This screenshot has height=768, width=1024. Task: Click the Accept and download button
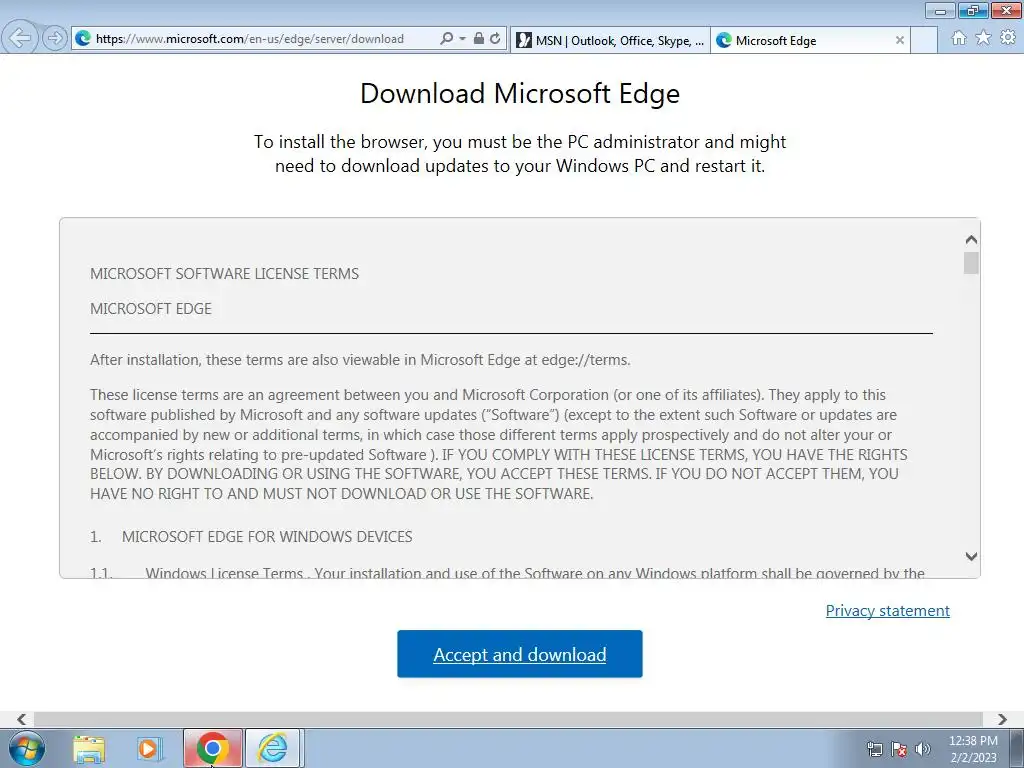[x=520, y=654]
